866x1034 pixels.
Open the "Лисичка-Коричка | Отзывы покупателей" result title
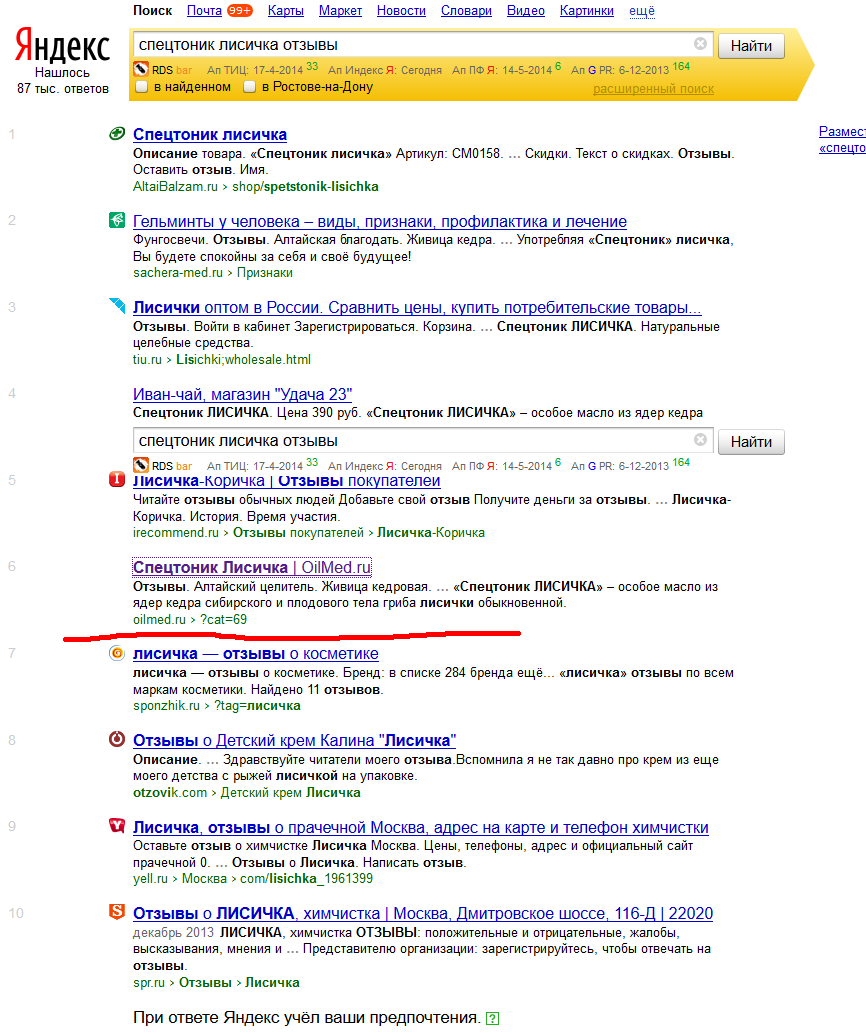click(x=286, y=481)
